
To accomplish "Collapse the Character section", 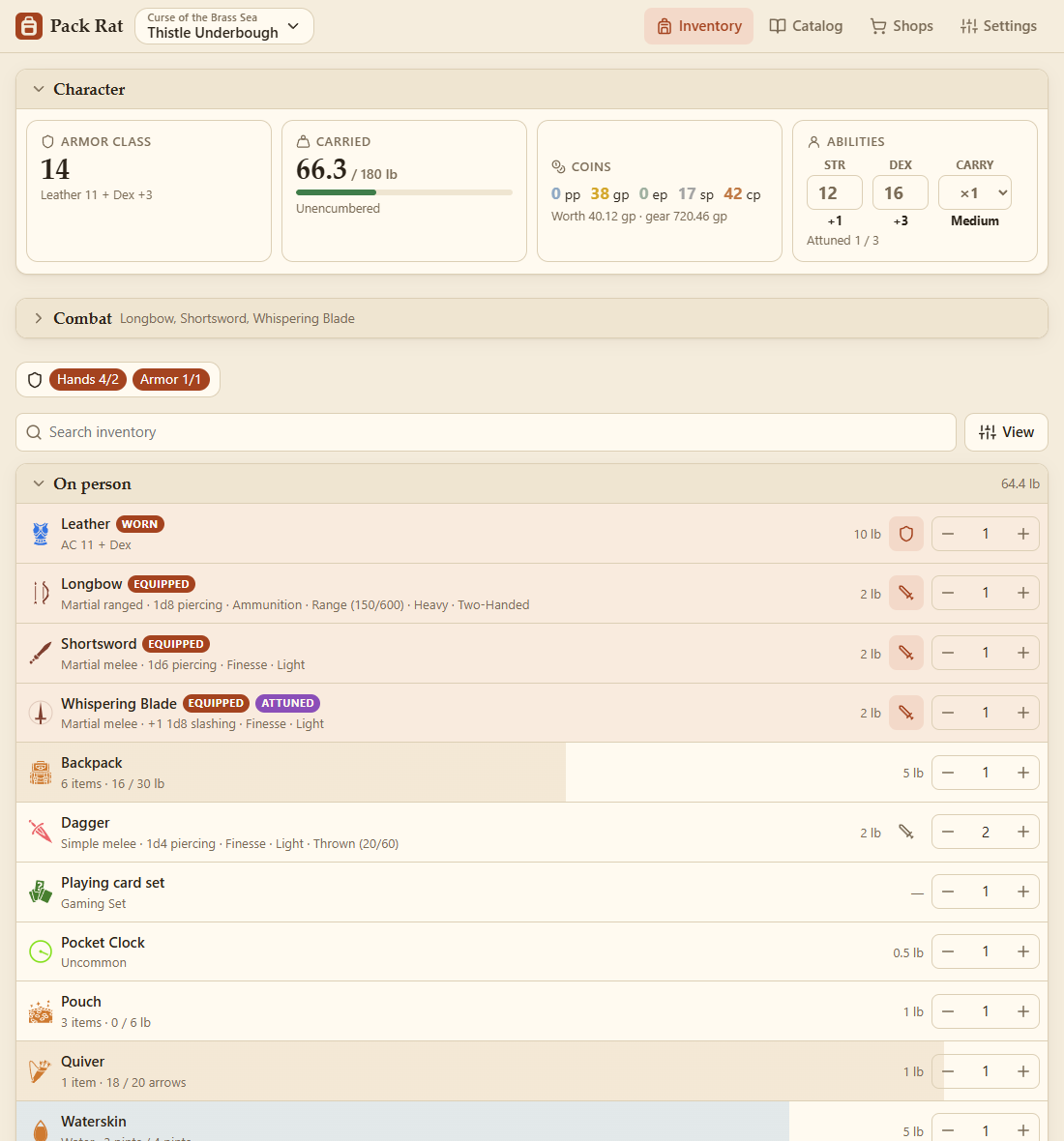I will pos(39,90).
